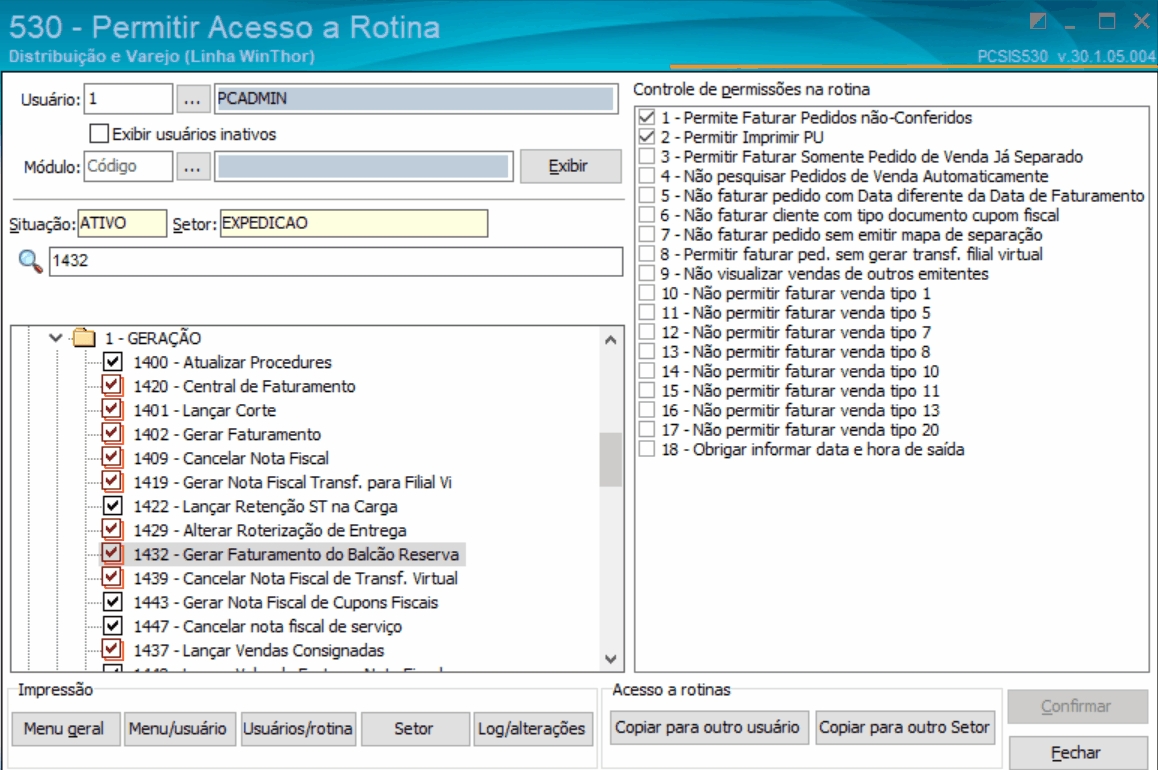Select 1402 Gerar Faturamento row
Screen dimensions: 1158x770
pos(227,434)
